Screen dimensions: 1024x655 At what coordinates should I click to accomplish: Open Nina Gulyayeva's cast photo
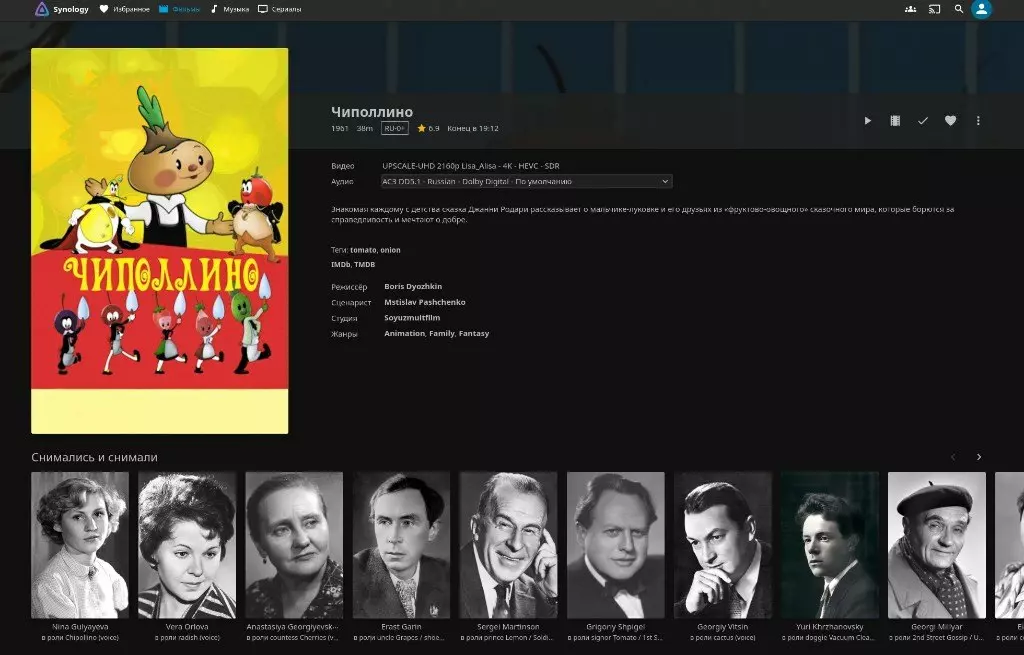pyautogui.click(x=80, y=545)
